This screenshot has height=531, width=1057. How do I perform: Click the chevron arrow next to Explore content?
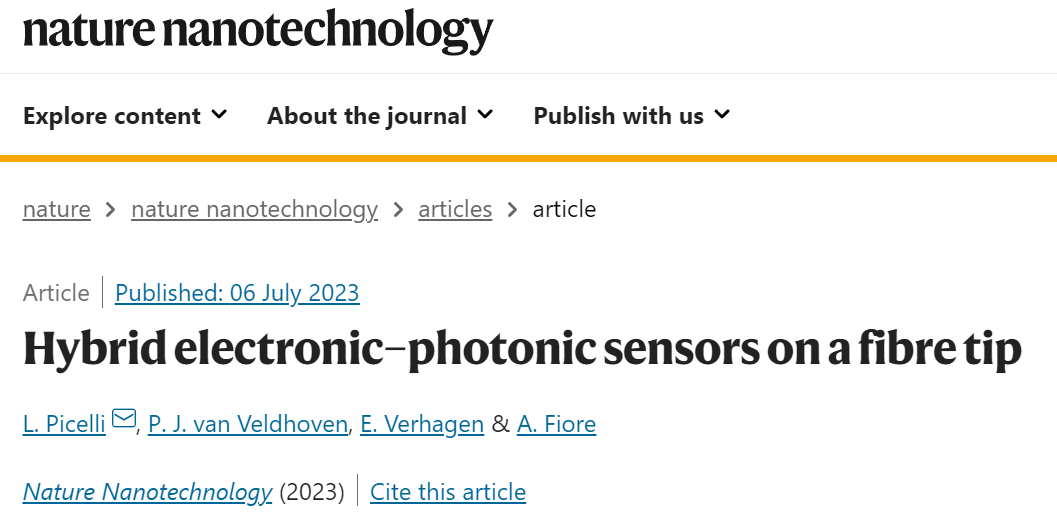point(219,115)
